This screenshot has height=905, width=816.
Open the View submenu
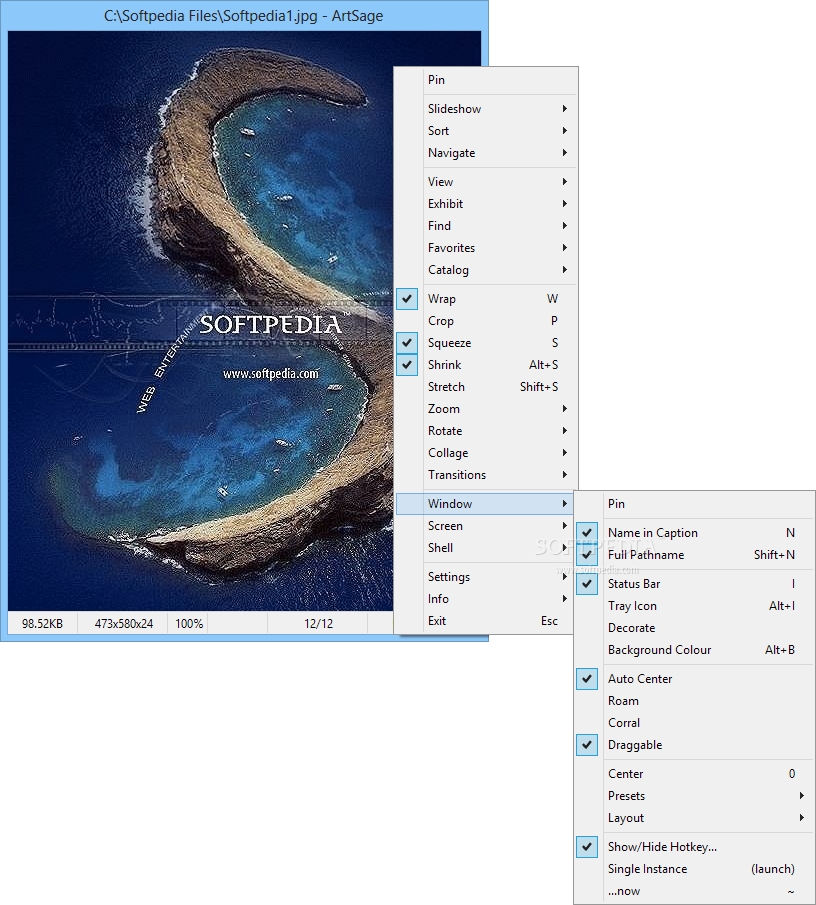[x=486, y=182]
